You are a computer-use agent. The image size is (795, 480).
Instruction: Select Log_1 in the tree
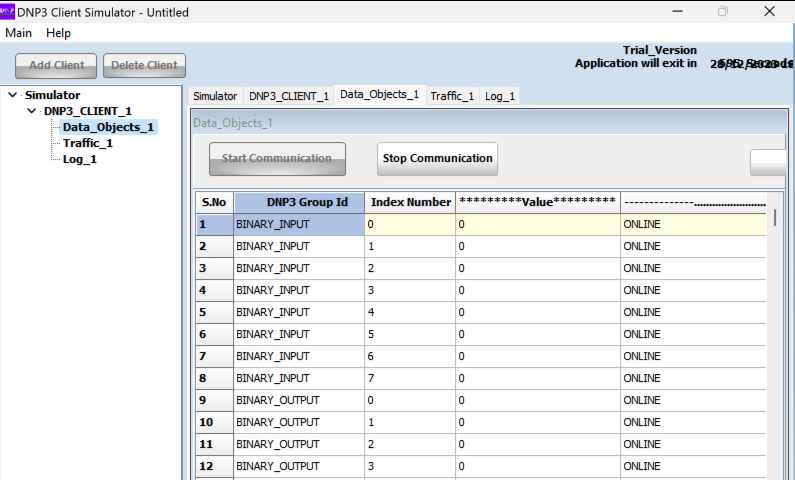(x=80, y=159)
